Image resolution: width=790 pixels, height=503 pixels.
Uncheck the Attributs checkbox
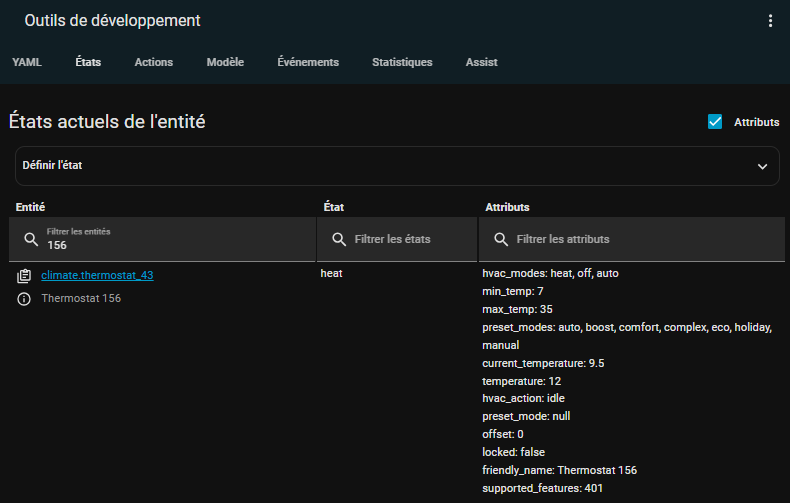[x=715, y=122]
